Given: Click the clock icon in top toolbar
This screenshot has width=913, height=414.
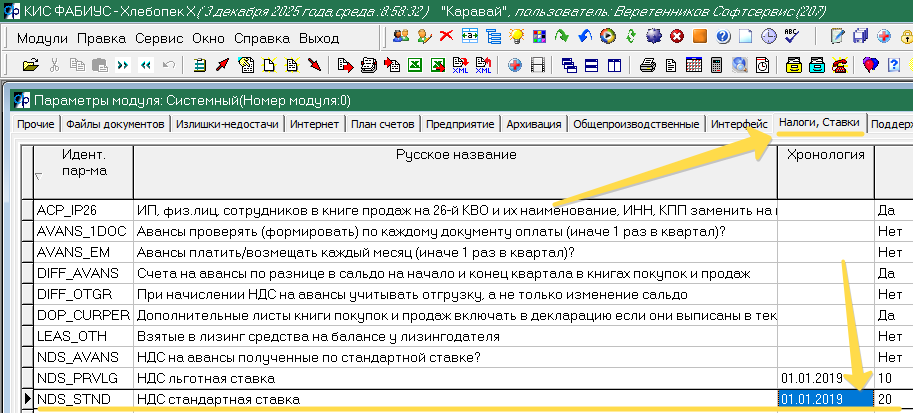Looking at the screenshot, I should point(769,36).
